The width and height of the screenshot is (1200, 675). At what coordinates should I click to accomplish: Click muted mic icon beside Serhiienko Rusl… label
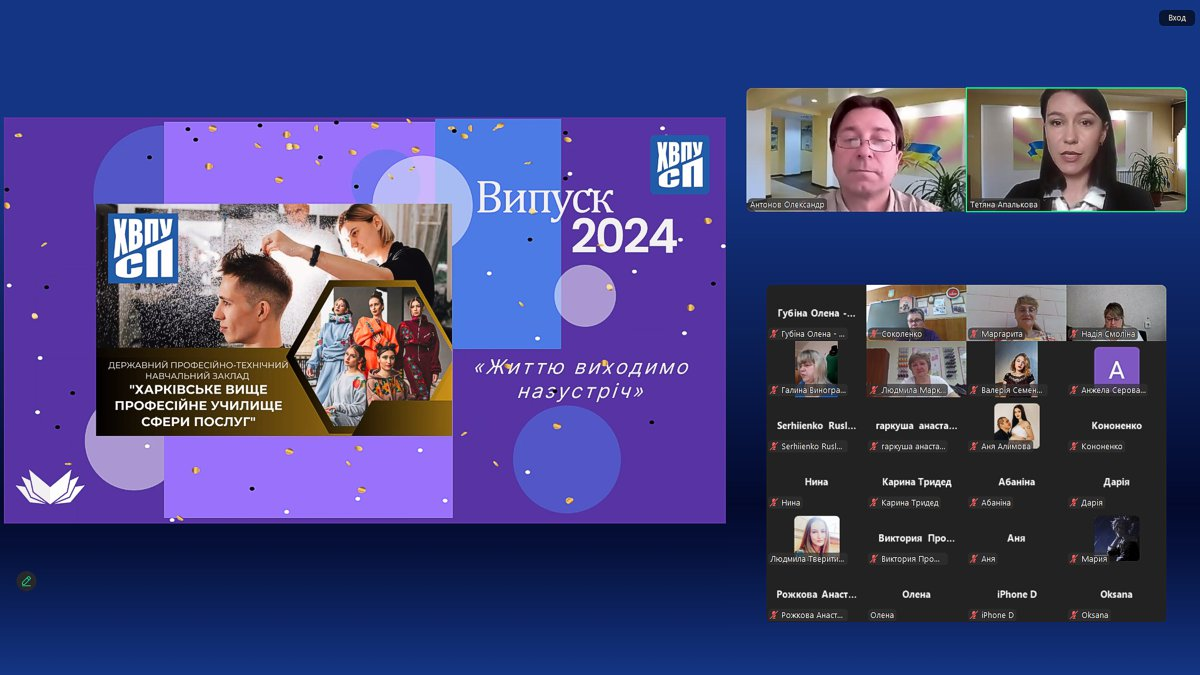pos(774,446)
